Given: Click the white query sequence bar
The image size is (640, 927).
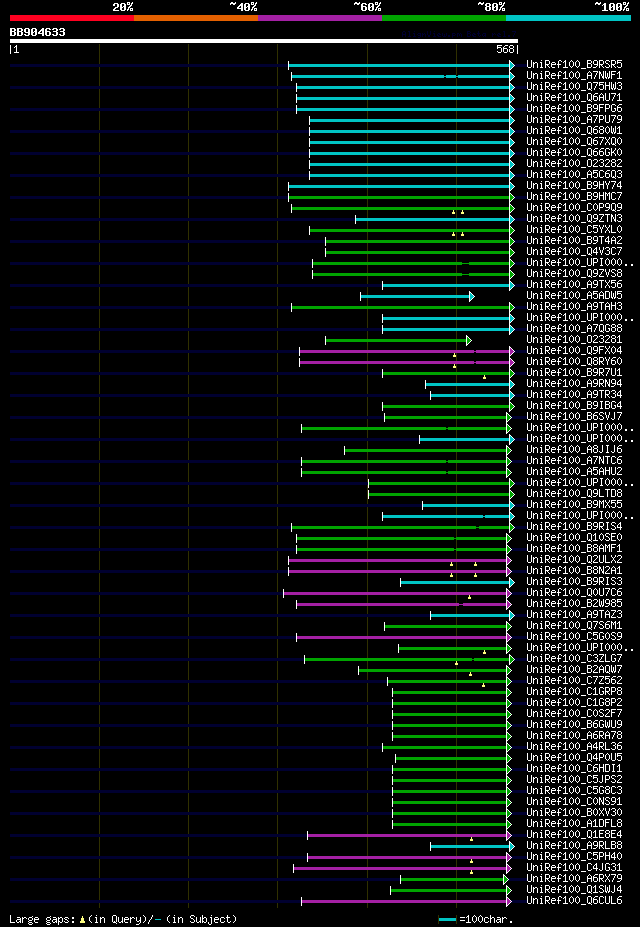Looking at the screenshot, I should 264,41.
